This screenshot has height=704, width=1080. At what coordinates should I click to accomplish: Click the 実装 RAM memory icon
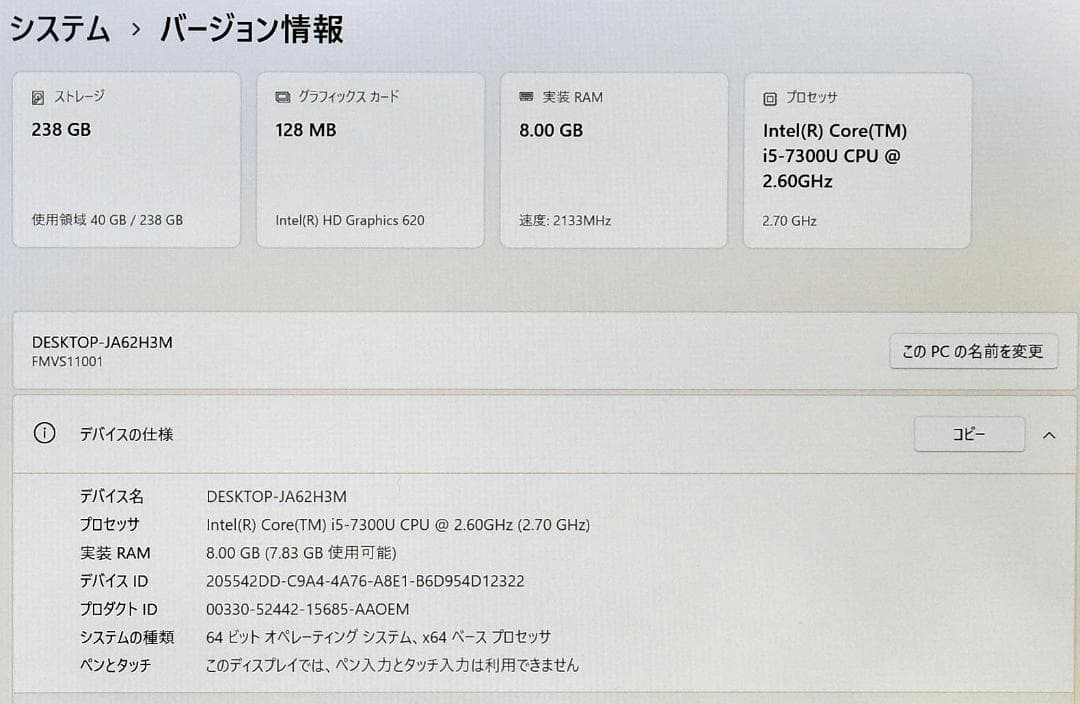[x=525, y=97]
